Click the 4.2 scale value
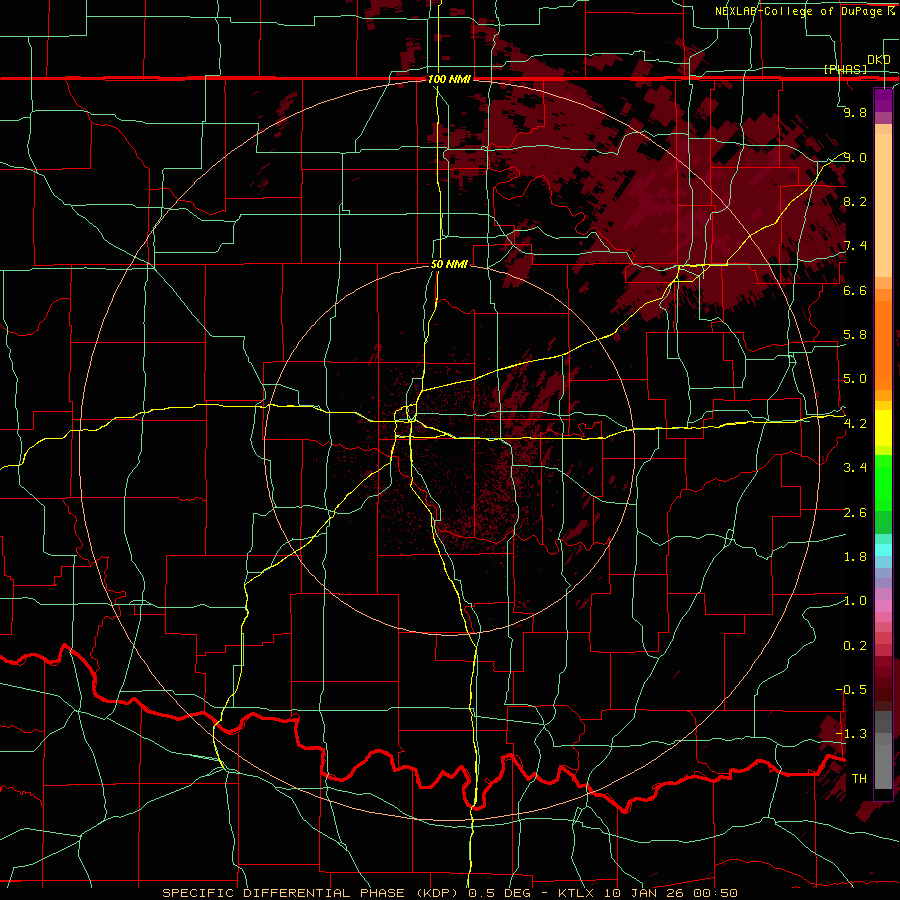The height and width of the screenshot is (900, 900). tap(855, 424)
